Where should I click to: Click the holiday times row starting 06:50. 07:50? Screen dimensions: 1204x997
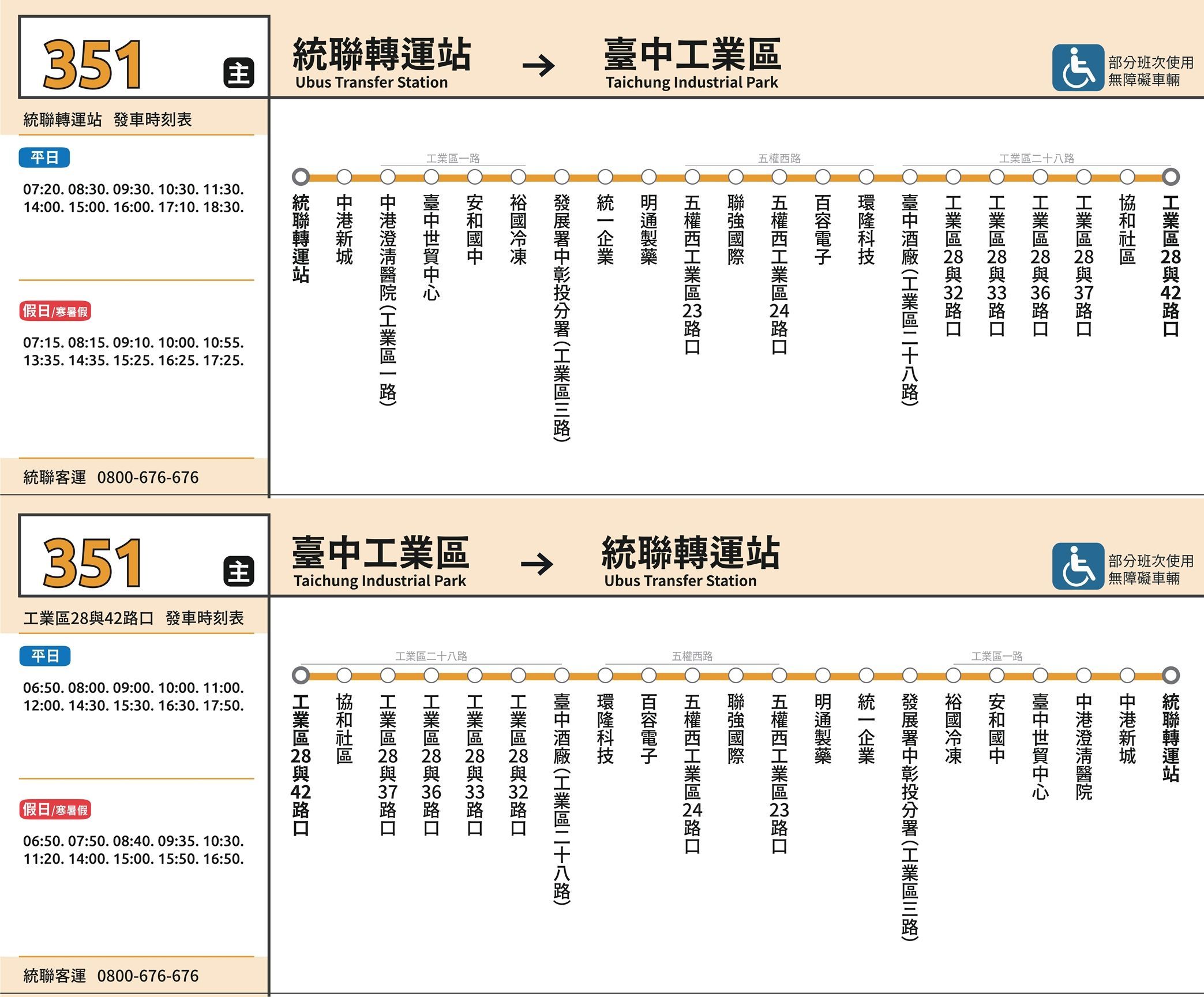(133, 841)
